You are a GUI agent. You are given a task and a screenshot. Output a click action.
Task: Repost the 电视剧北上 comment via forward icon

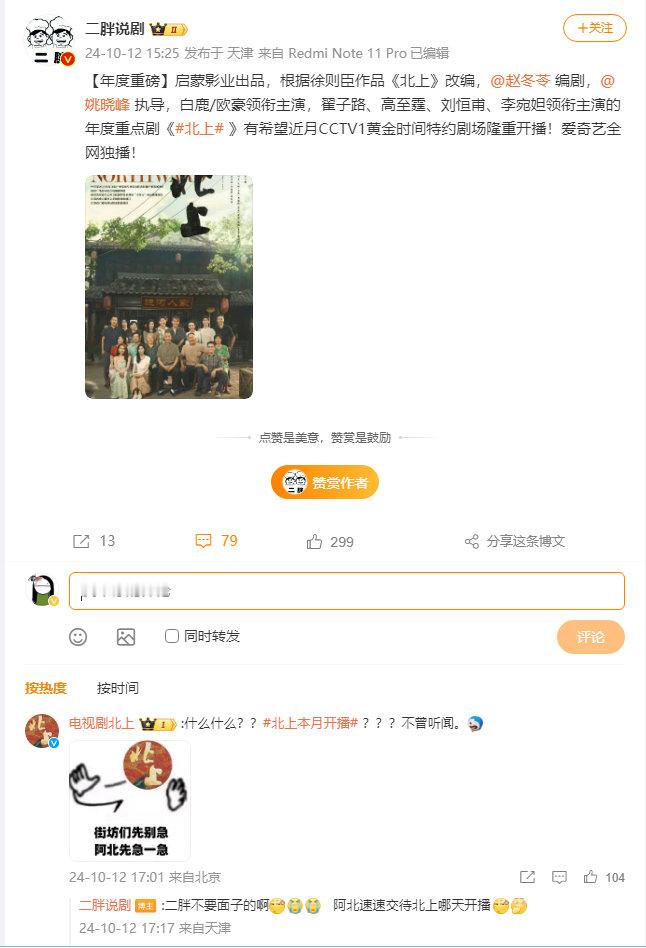(x=527, y=877)
